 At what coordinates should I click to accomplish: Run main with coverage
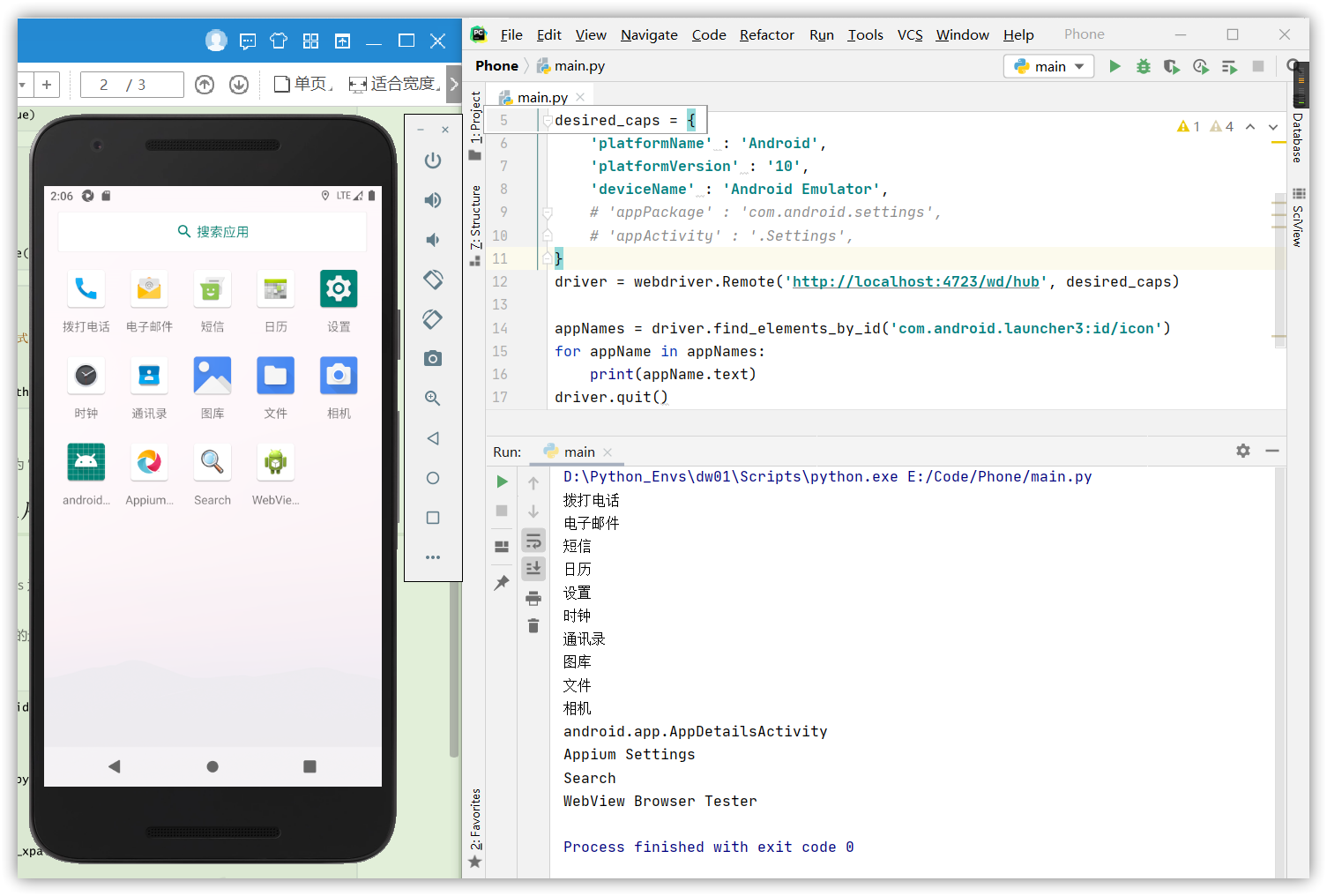tap(1171, 66)
